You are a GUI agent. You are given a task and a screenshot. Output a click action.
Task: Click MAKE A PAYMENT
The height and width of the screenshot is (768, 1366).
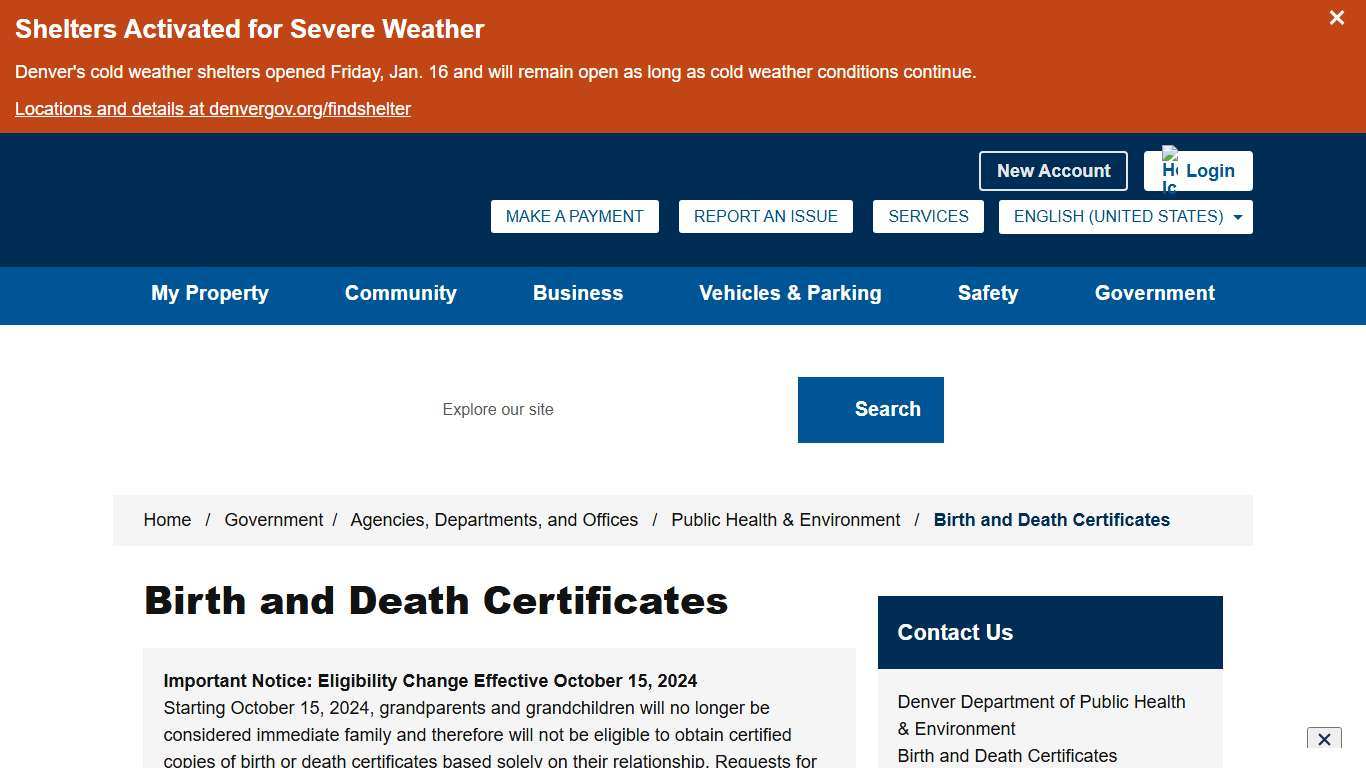(x=574, y=216)
